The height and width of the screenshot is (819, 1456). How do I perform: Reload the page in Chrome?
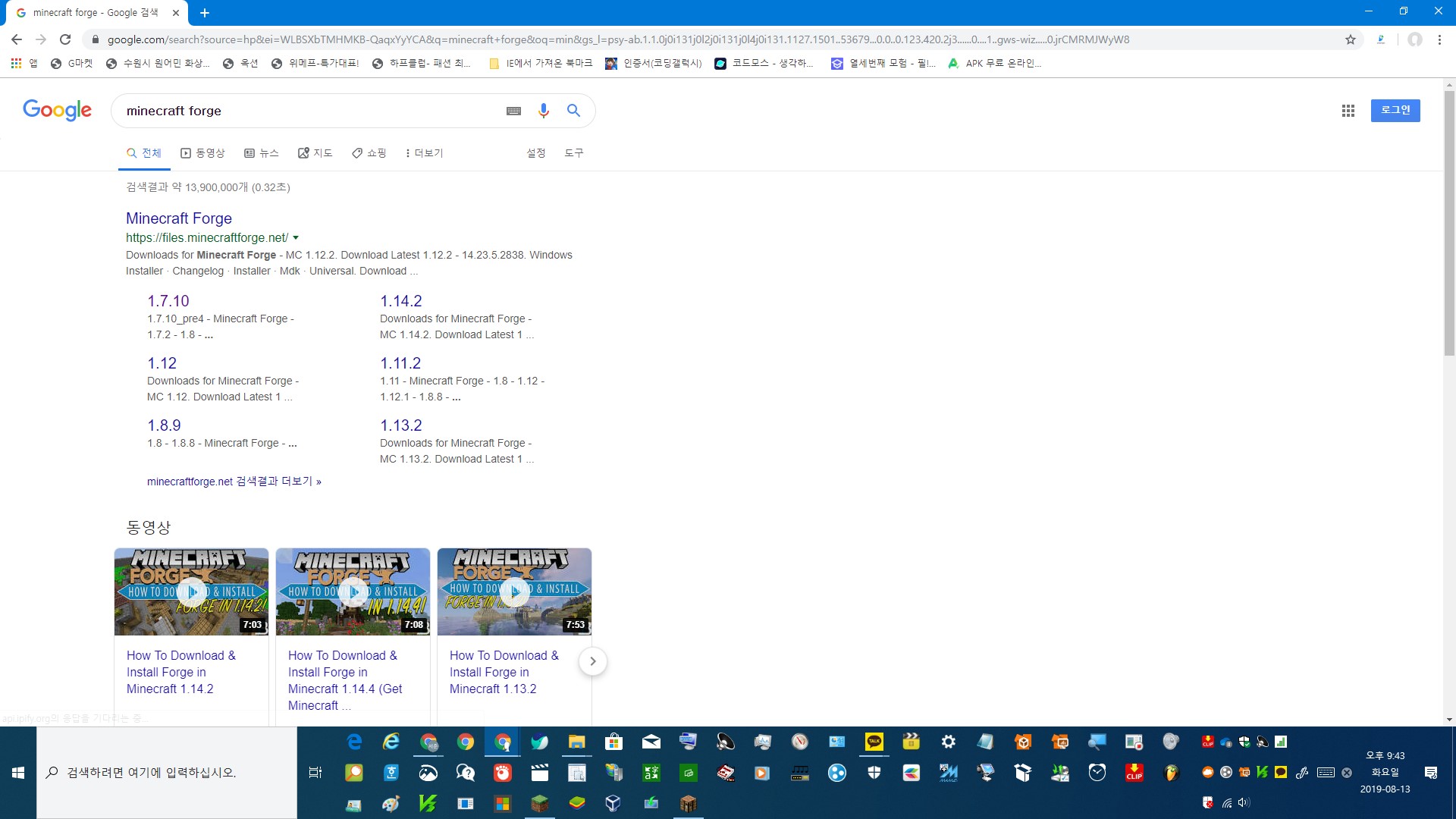tap(65, 39)
